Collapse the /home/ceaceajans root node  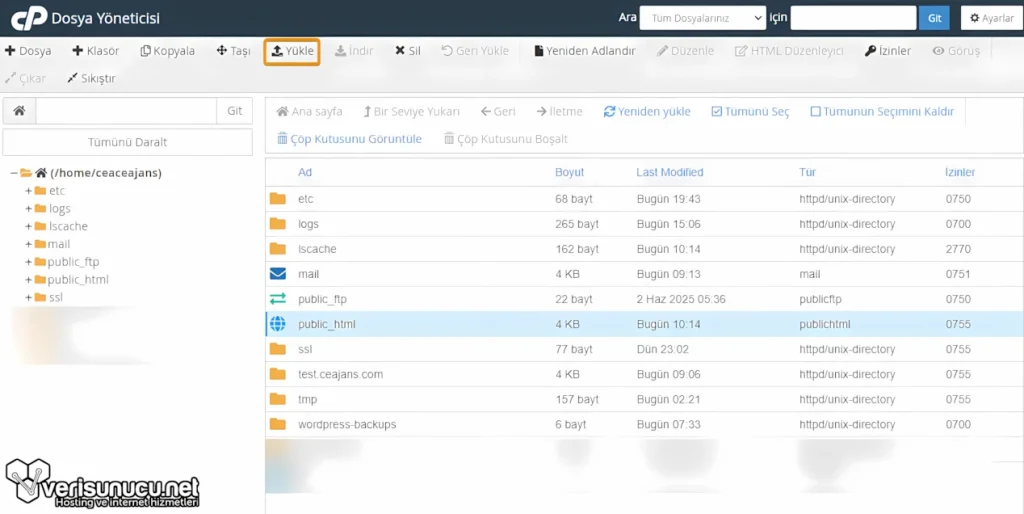pyautogui.click(x=14, y=173)
